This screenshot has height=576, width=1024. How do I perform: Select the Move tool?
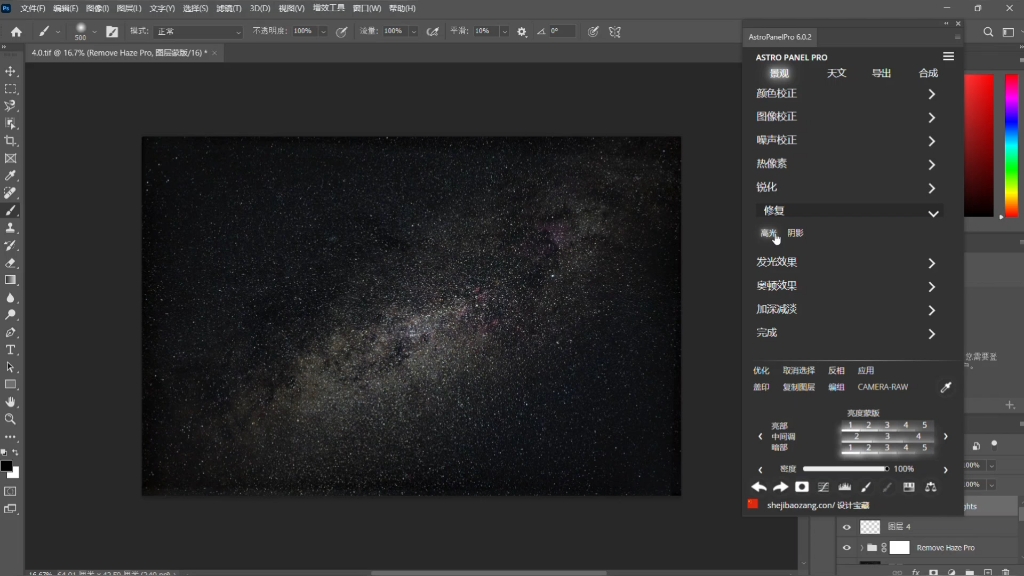pos(10,71)
